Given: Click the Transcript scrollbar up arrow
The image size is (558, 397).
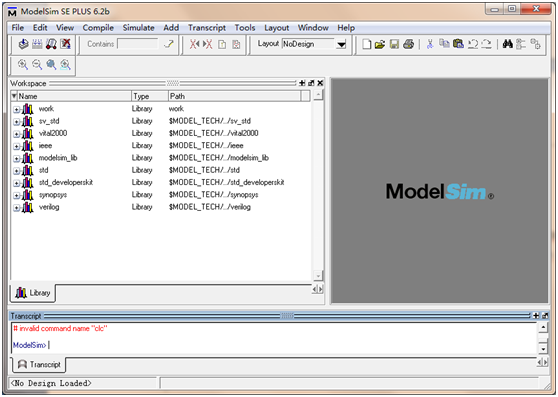Looking at the screenshot, I should click(543, 328).
